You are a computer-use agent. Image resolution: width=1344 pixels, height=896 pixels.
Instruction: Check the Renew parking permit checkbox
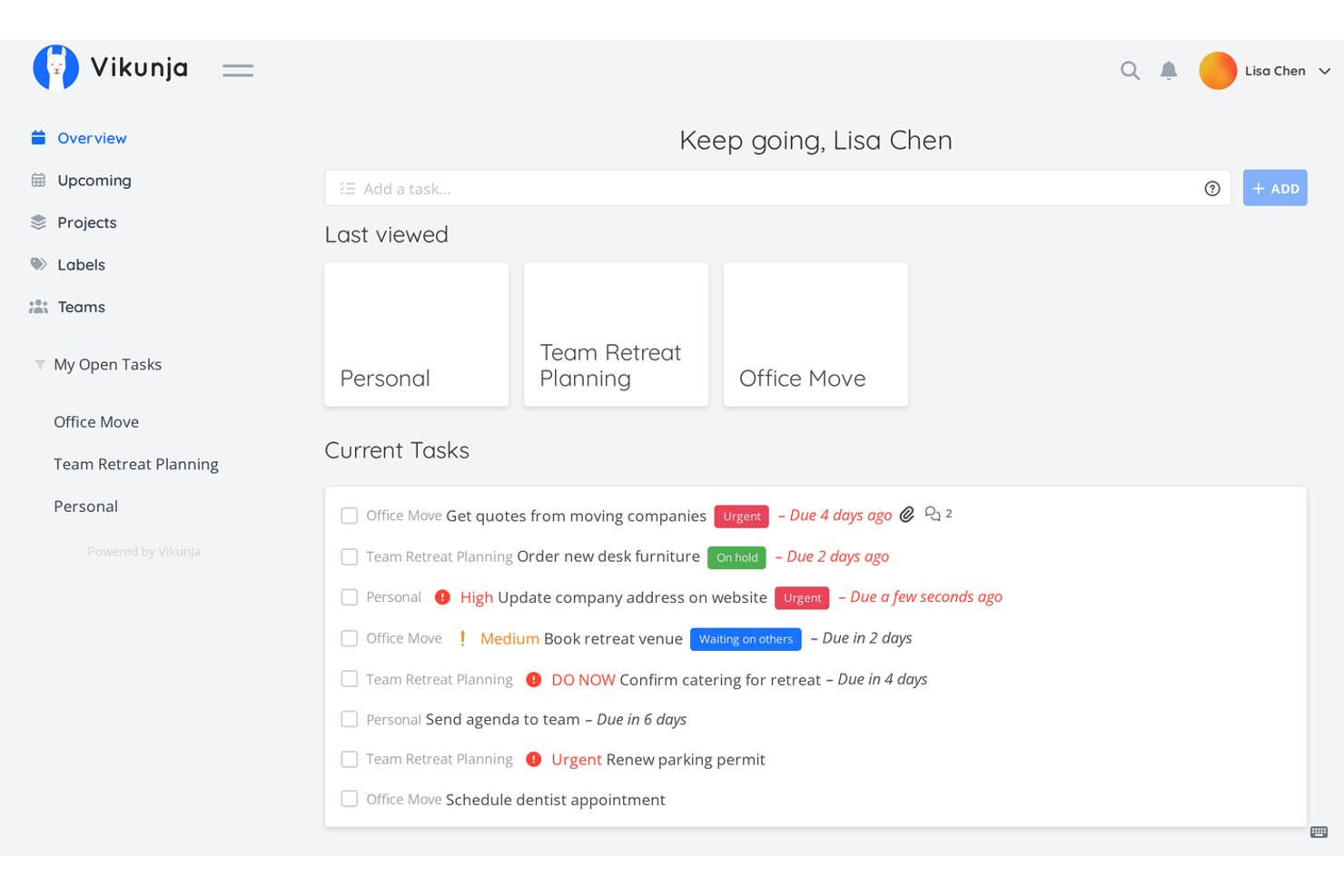[x=349, y=759]
